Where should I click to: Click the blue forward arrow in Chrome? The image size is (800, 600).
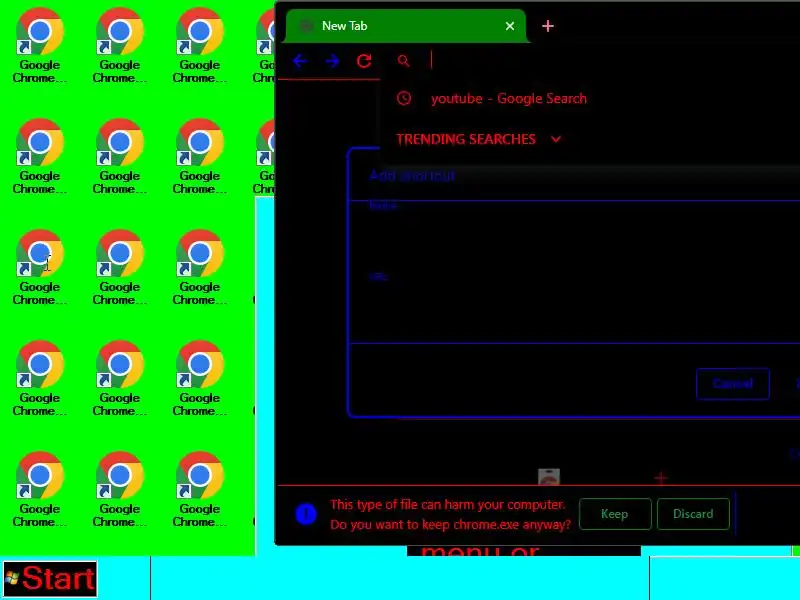pyautogui.click(x=332, y=61)
